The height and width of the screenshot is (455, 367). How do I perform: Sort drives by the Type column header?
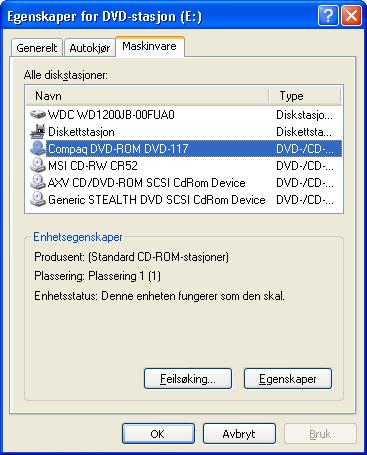click(305, 96)
